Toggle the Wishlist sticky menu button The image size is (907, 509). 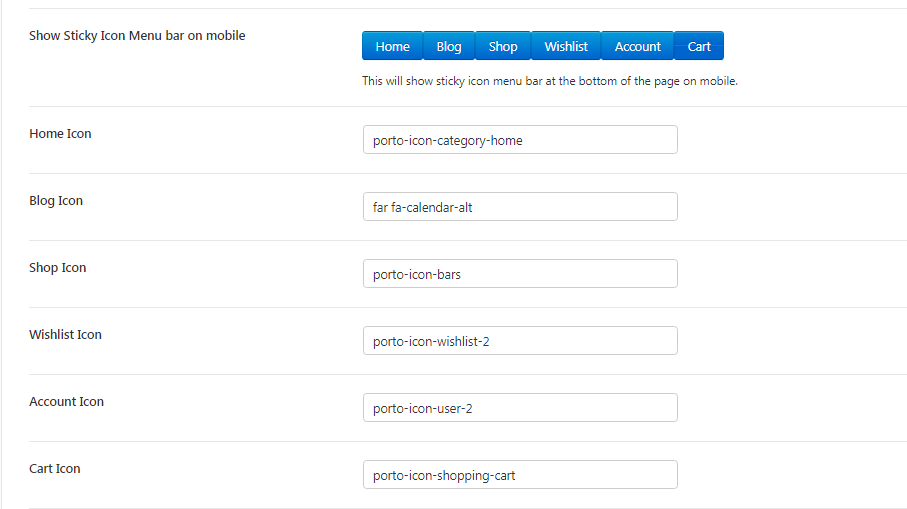click(566, 46)
